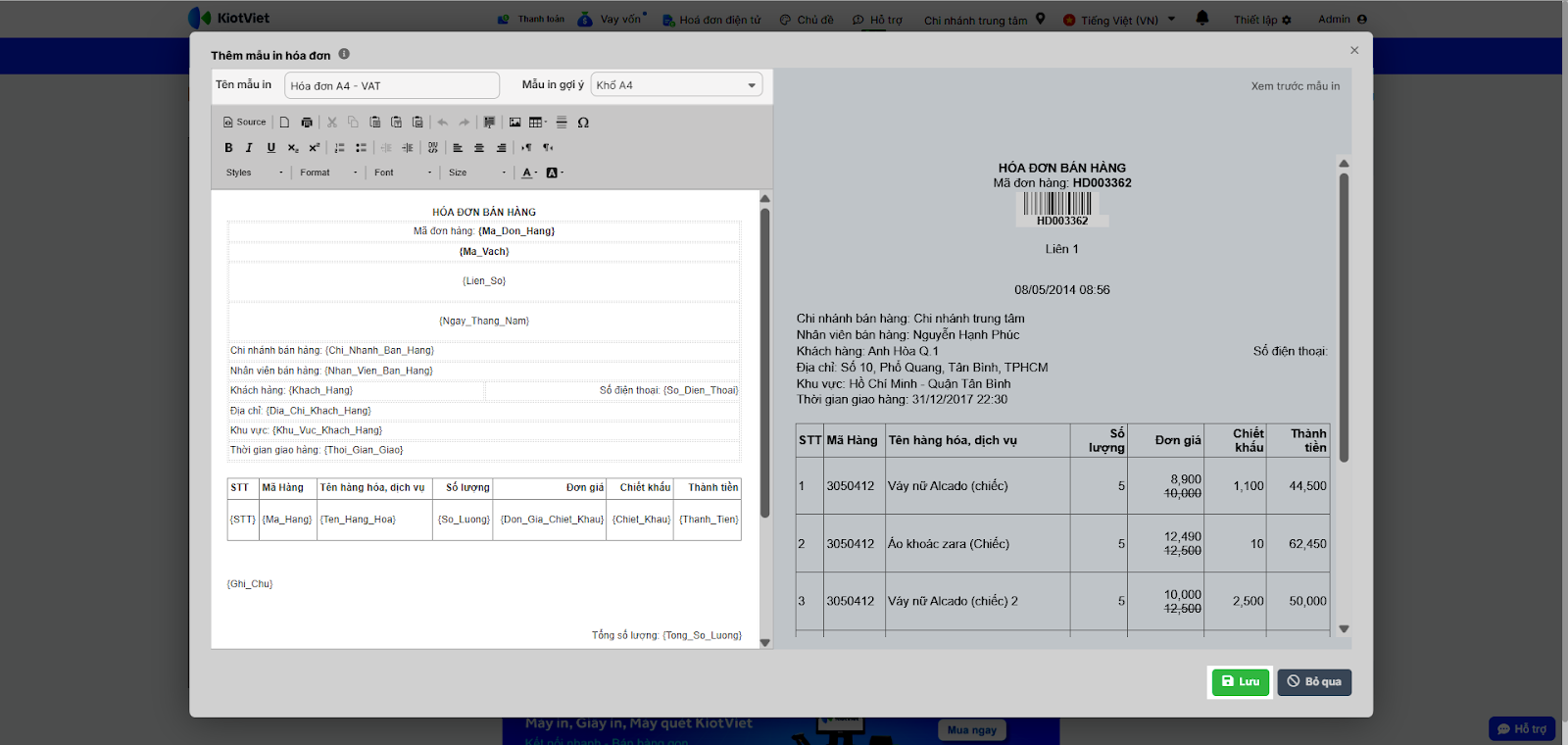
Task: Click the {Ghi_Chu} placeholder in editor
Action: [250, 584]
